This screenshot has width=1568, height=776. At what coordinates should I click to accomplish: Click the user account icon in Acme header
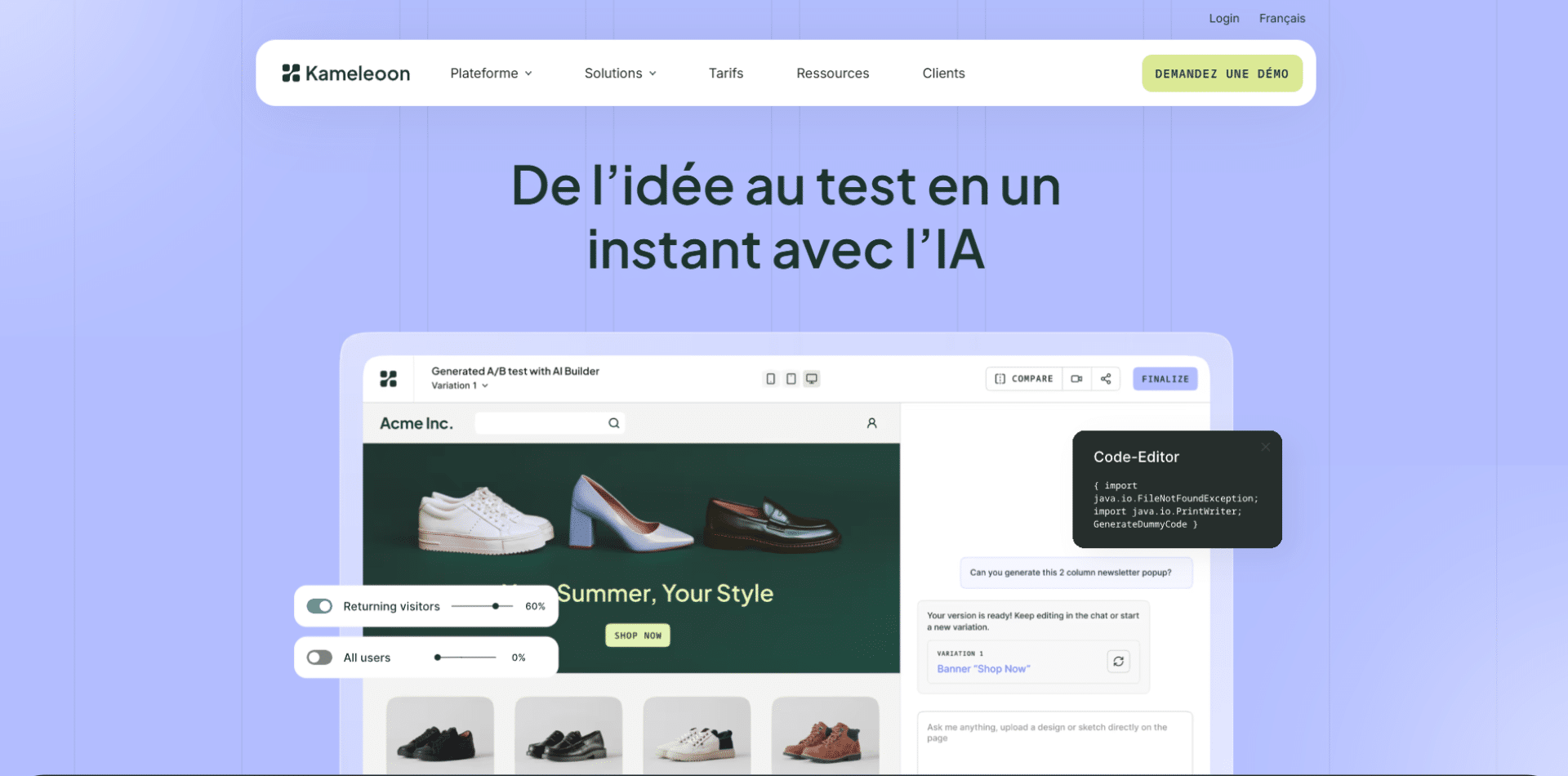click(871, 423)
